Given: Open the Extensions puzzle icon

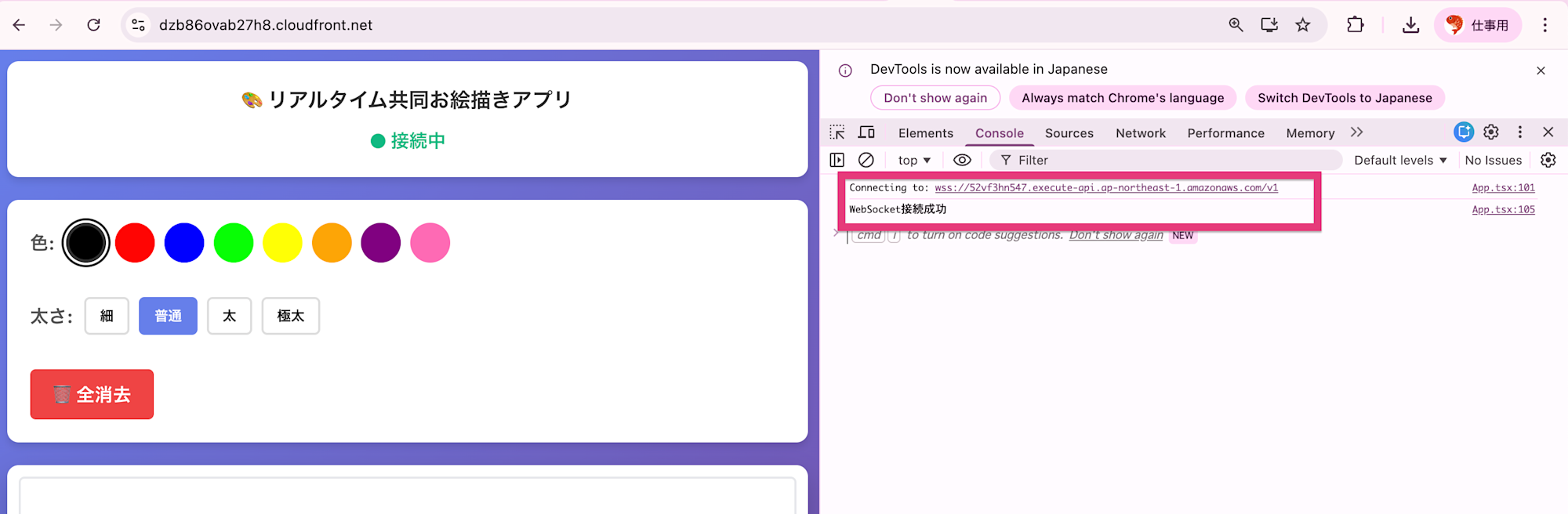Looking at the screenshot, I should pyautogui.click(x=1355, y=25).
